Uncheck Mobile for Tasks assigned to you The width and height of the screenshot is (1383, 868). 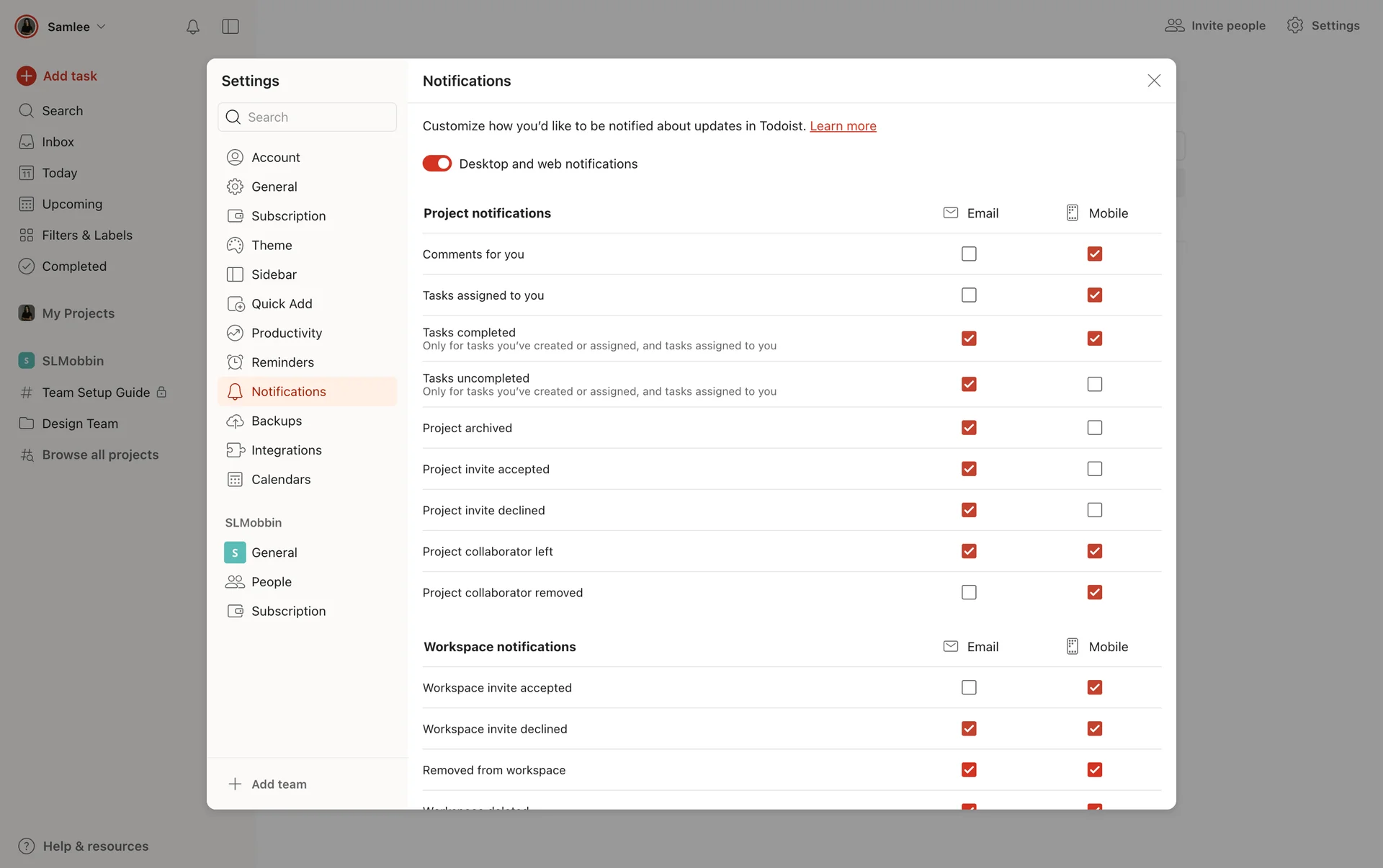1094,295
